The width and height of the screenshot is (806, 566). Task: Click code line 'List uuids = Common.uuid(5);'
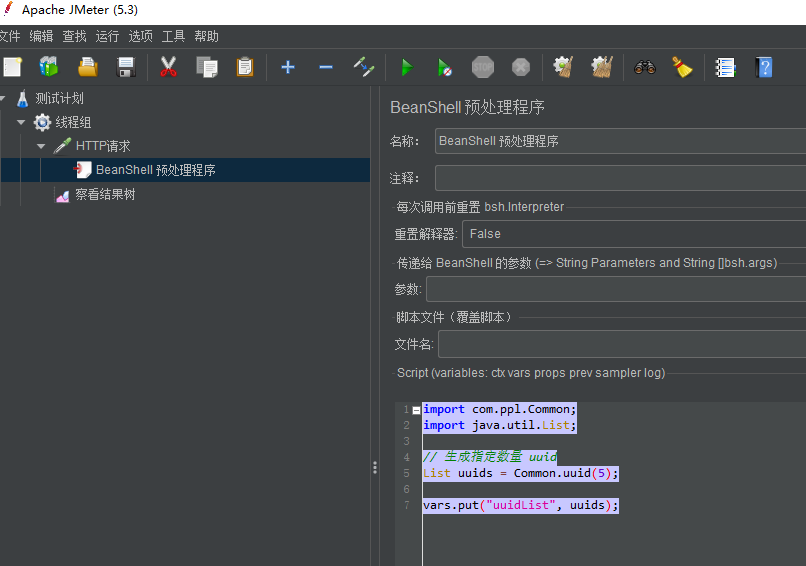pyautogui.click(x=521, y=473)
